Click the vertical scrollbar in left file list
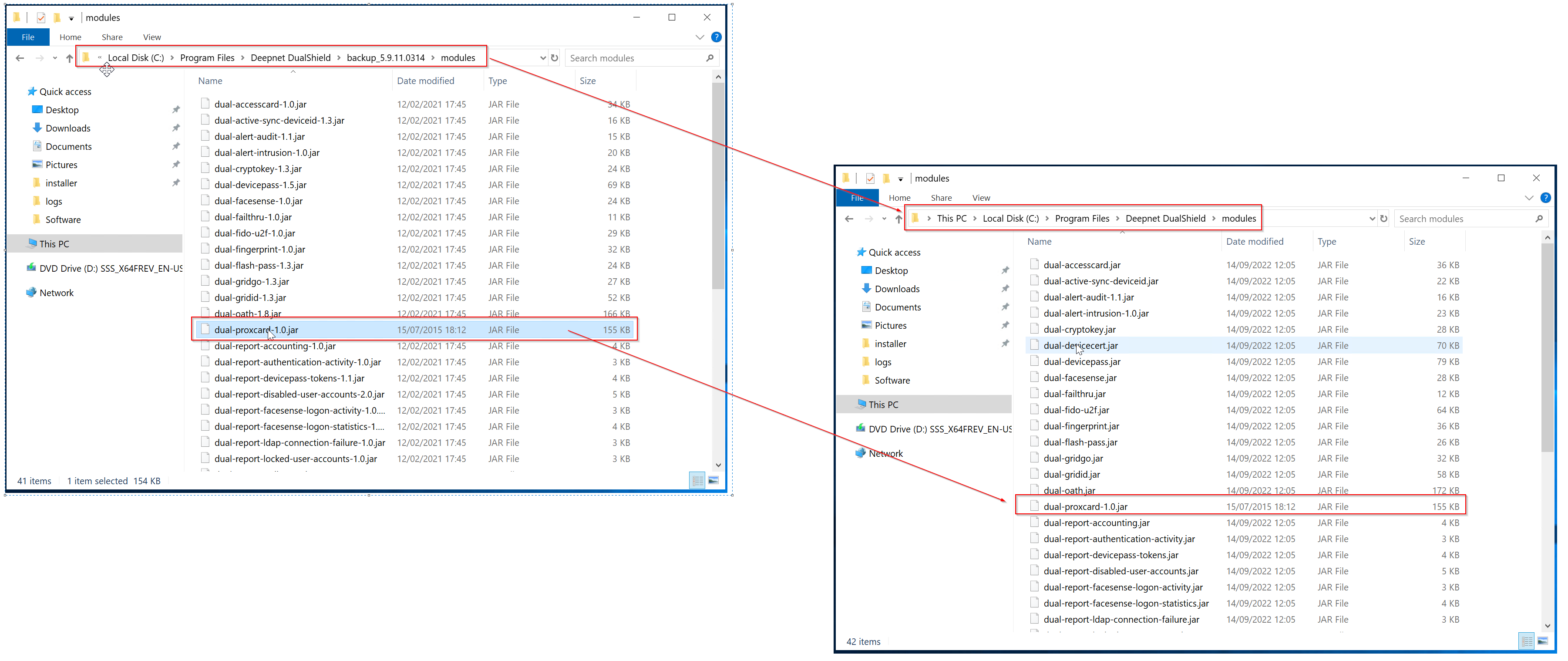The height and width of the screenshot is (661, 1568). (x=718, y=182)
